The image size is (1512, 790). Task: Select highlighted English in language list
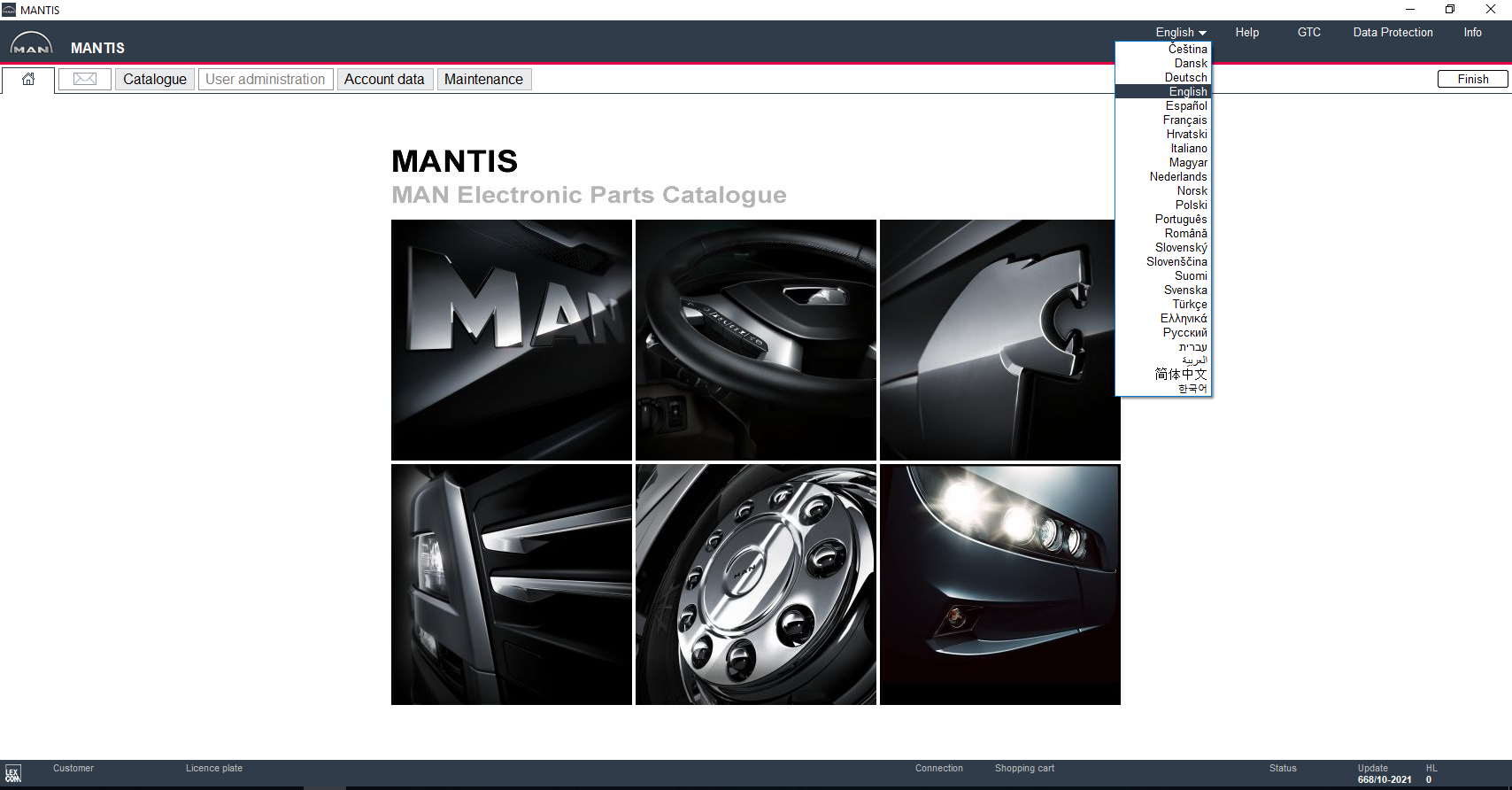pyautogui.click(x=1163, y=91)
